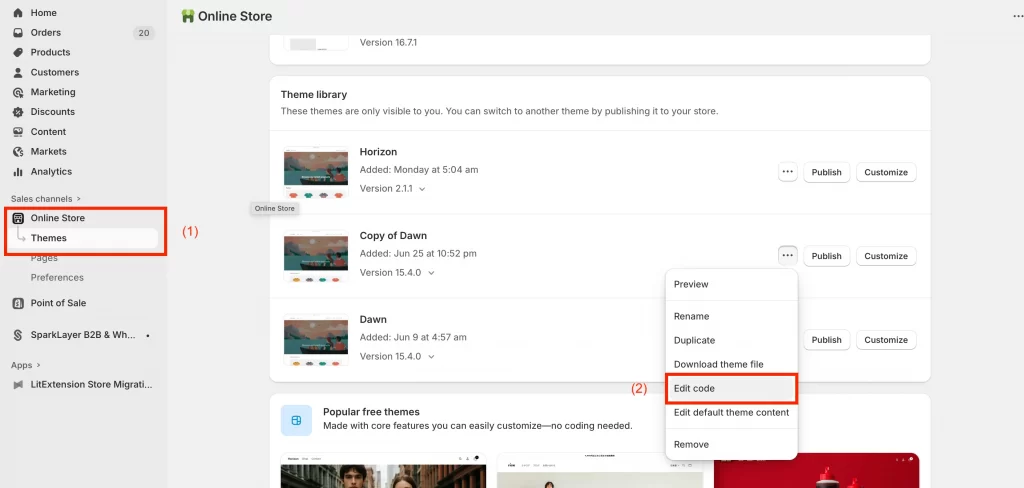Click the LitExtension Store Migration app icon
This screenshot has height=488, width=1024.
18,385
